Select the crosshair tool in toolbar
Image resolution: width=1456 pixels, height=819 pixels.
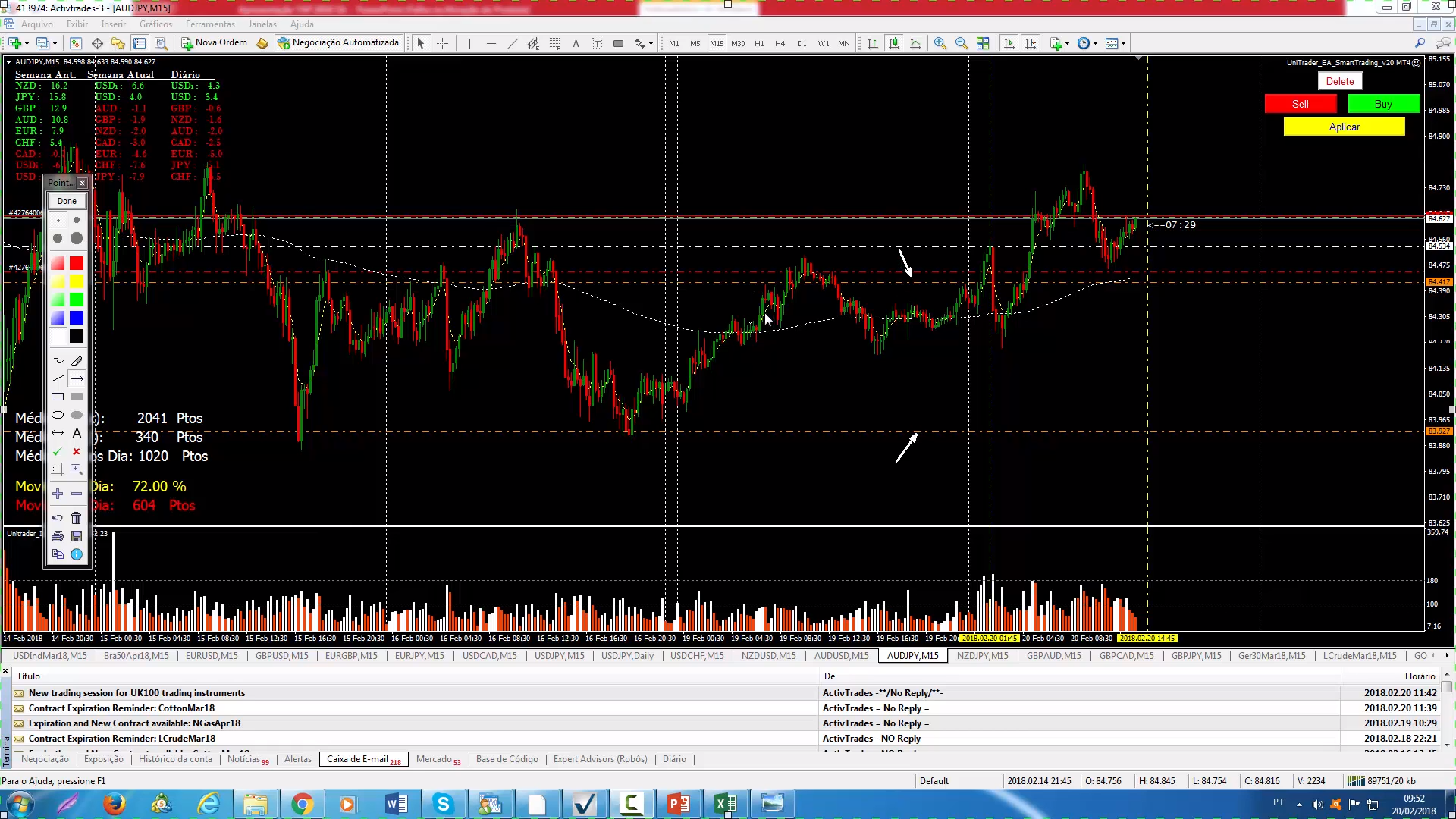(x=442, y=43)
